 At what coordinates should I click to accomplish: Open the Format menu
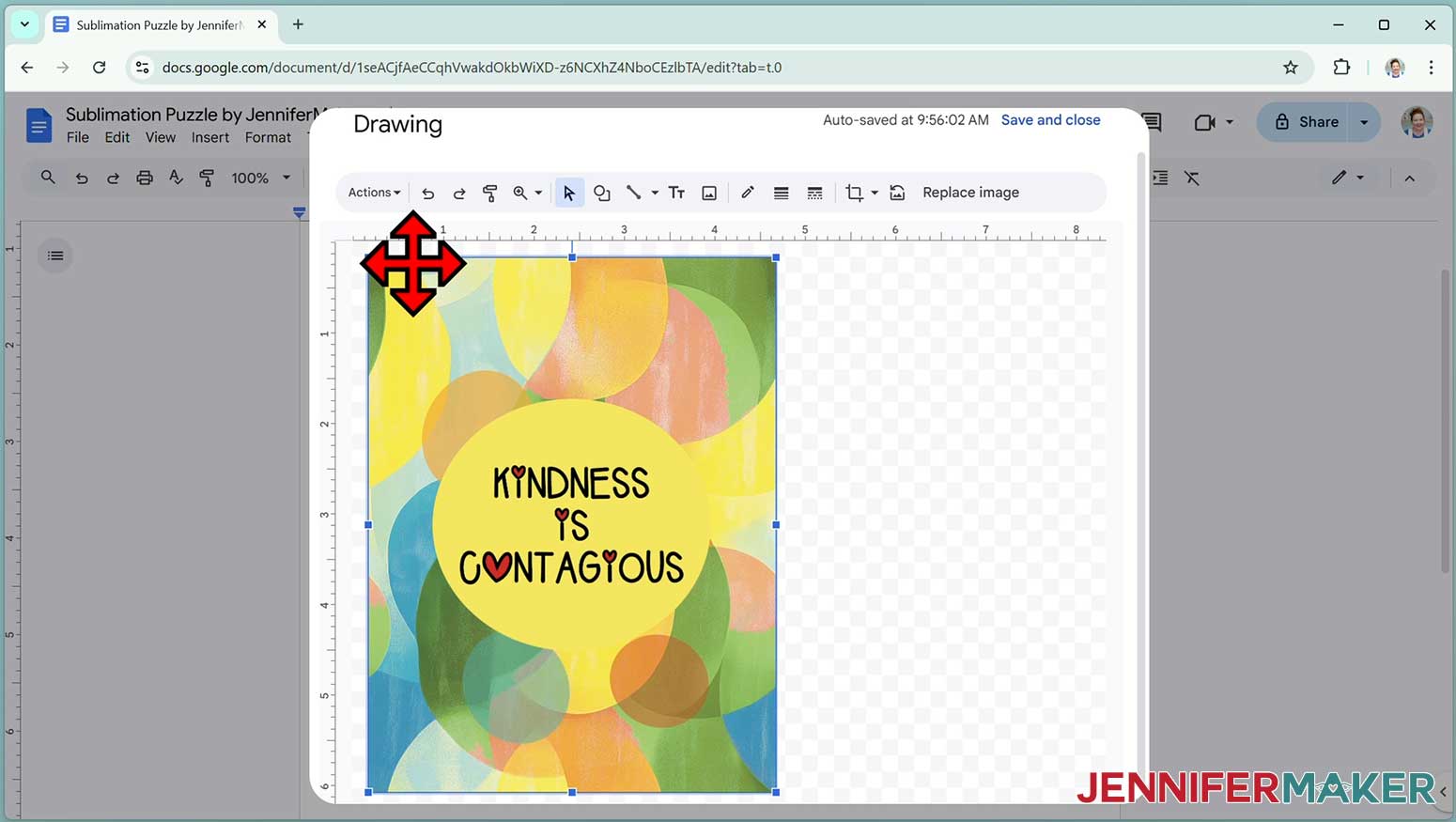268,137
